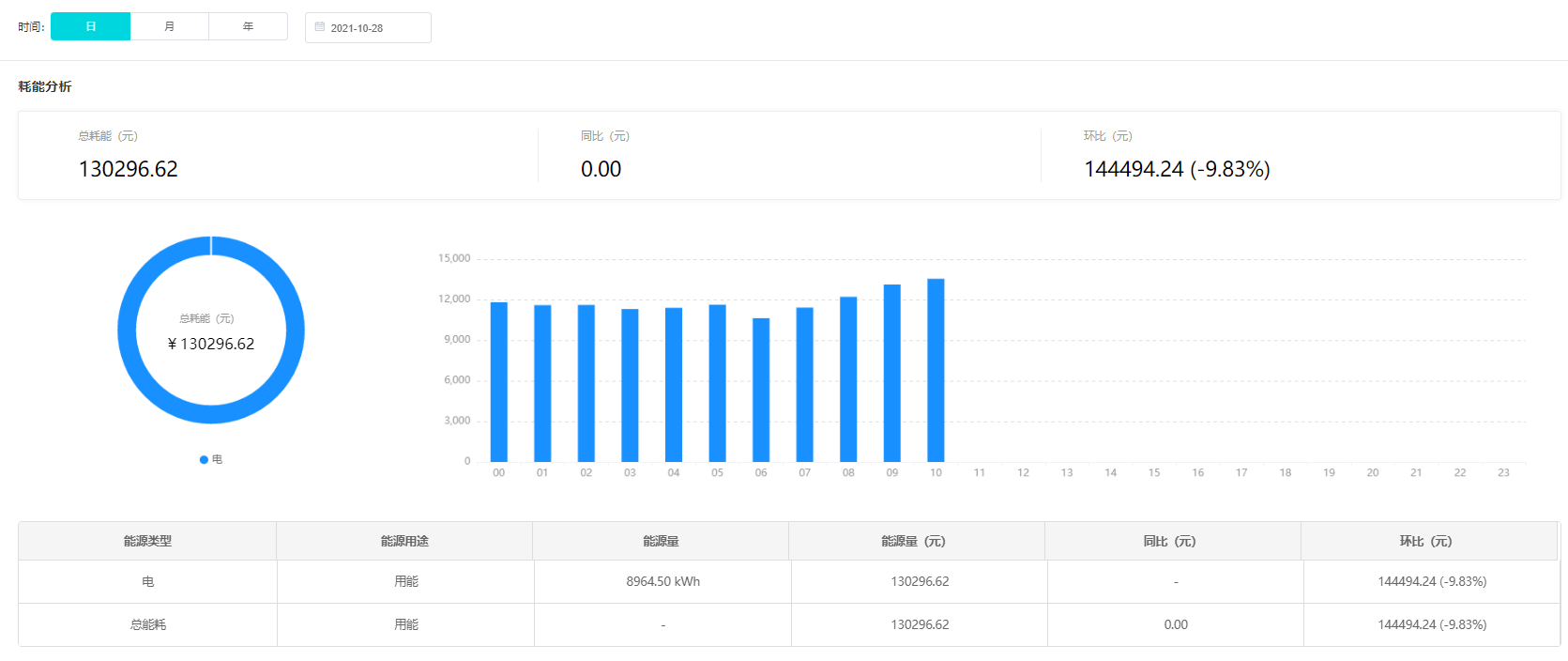Screen dimensions: 1568x661
Task: Click the tallest bar at hour 10
Action: tap(936, 370)
